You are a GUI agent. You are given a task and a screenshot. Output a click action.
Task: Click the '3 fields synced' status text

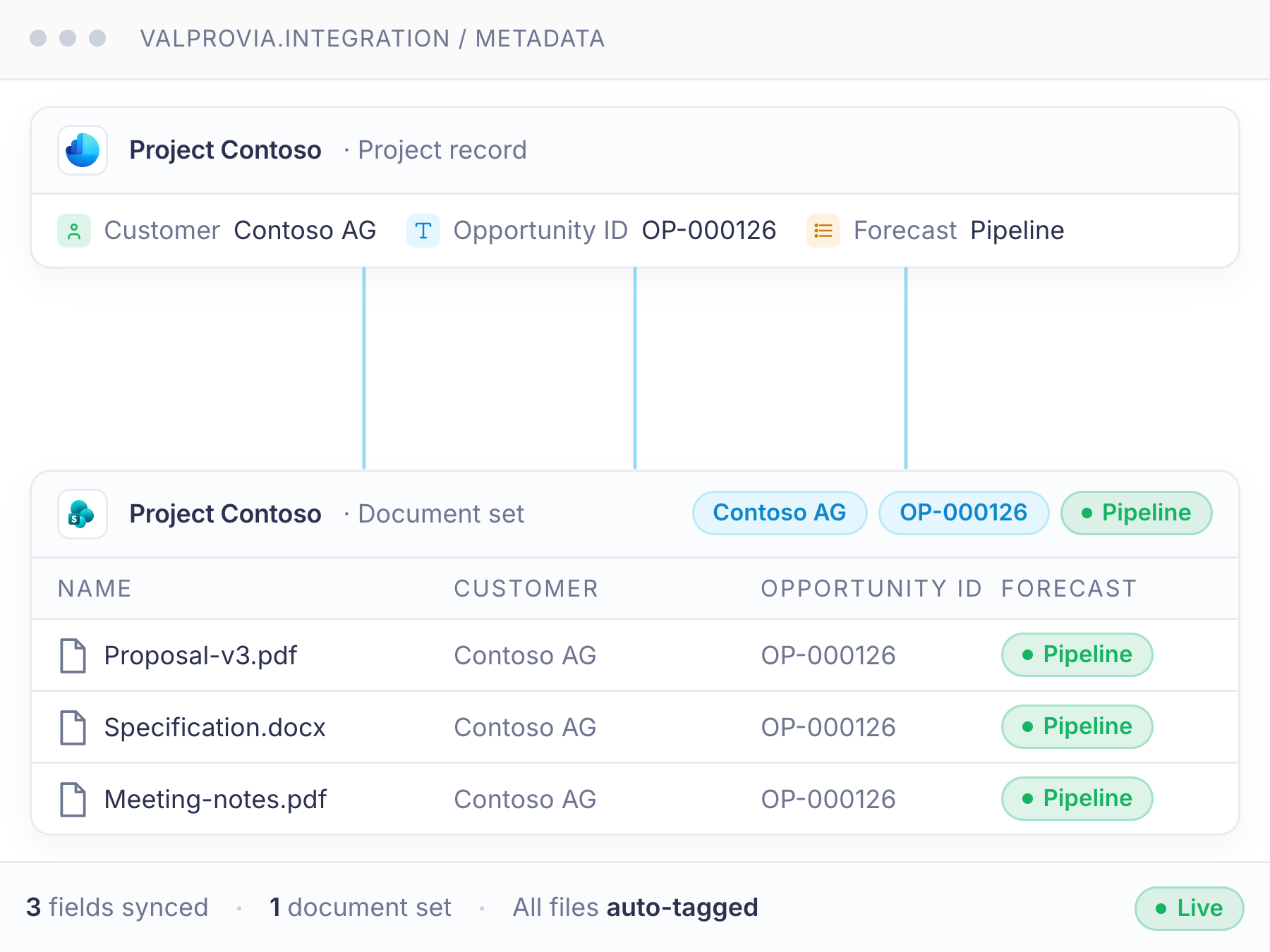[117, 908]
